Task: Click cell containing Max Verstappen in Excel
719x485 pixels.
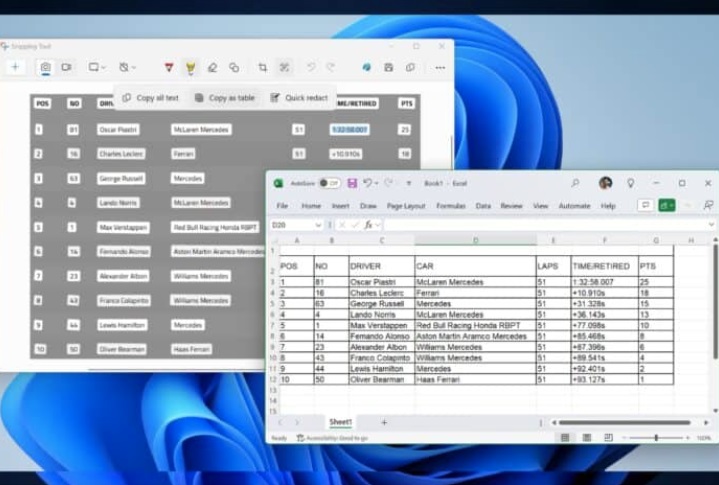Action: [382, 325]
